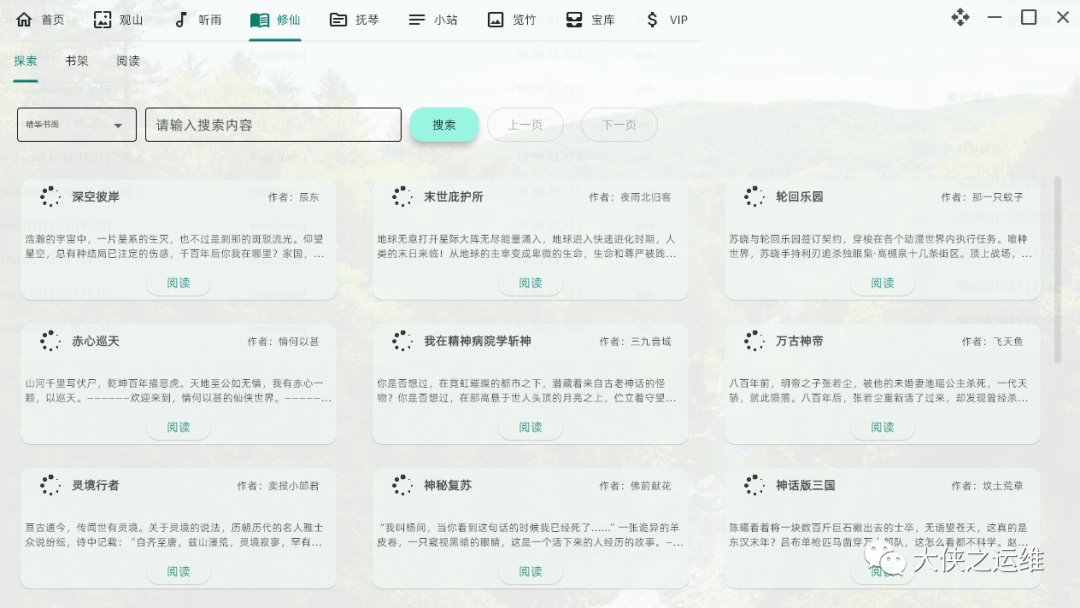Click loading spinner icon beside 灵境行者
Screen dimensions: 1080x608
(50, 485)
